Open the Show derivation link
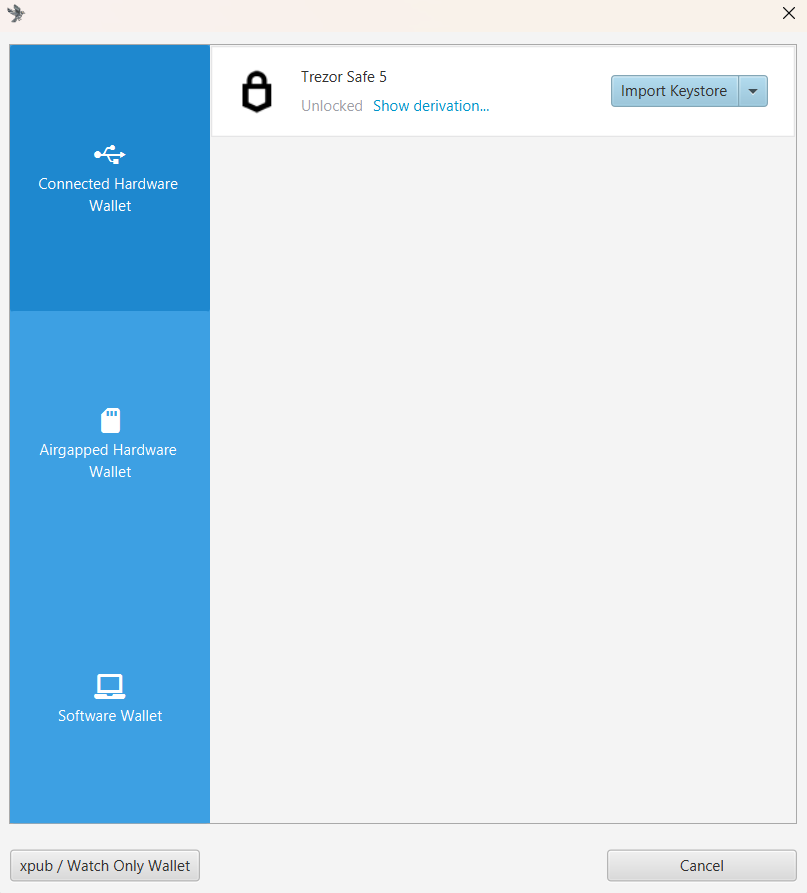 pyautogui.click(x=430, y=106)
